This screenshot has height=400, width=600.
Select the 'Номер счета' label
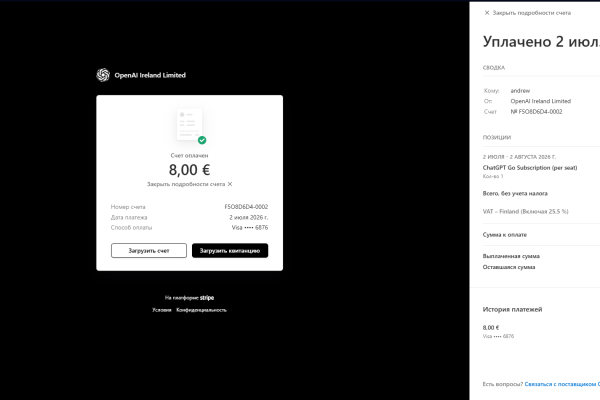pos(128,207)
